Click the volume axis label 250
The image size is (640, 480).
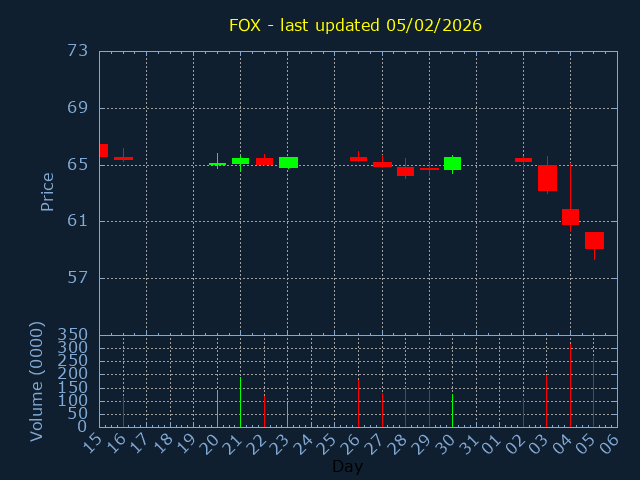click(x=73, y=361)
